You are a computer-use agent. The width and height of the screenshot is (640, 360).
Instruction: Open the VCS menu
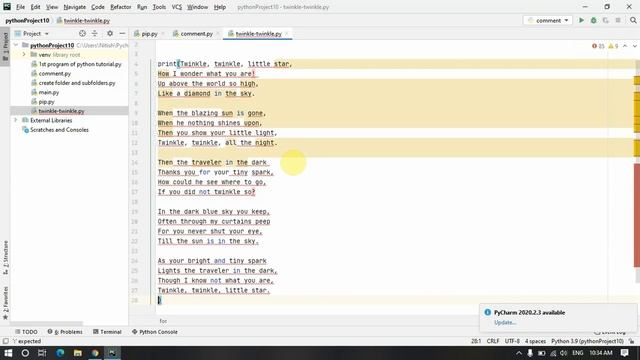(176, 7)
